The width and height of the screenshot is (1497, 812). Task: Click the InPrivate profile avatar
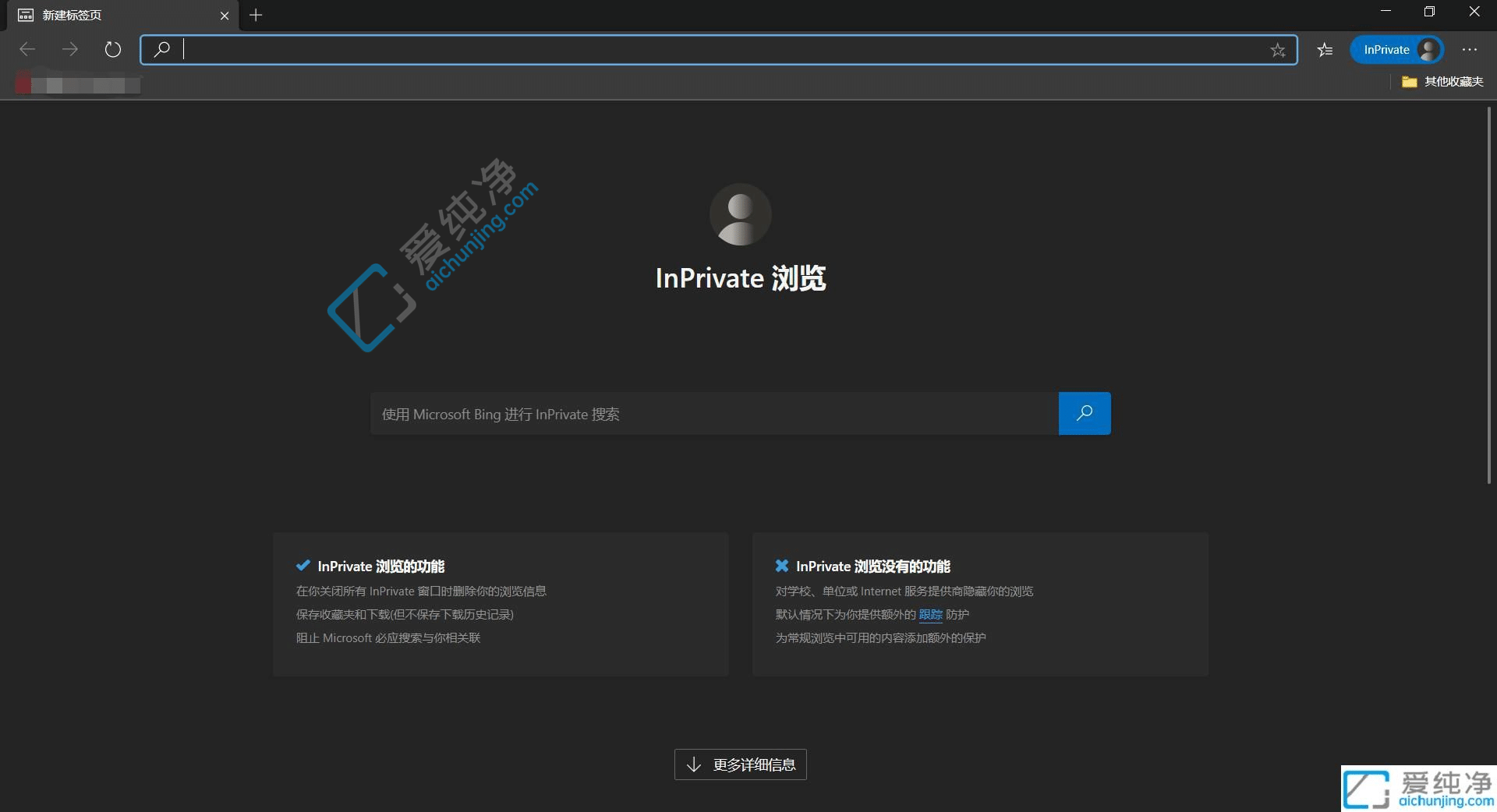tap(1428, 49)
